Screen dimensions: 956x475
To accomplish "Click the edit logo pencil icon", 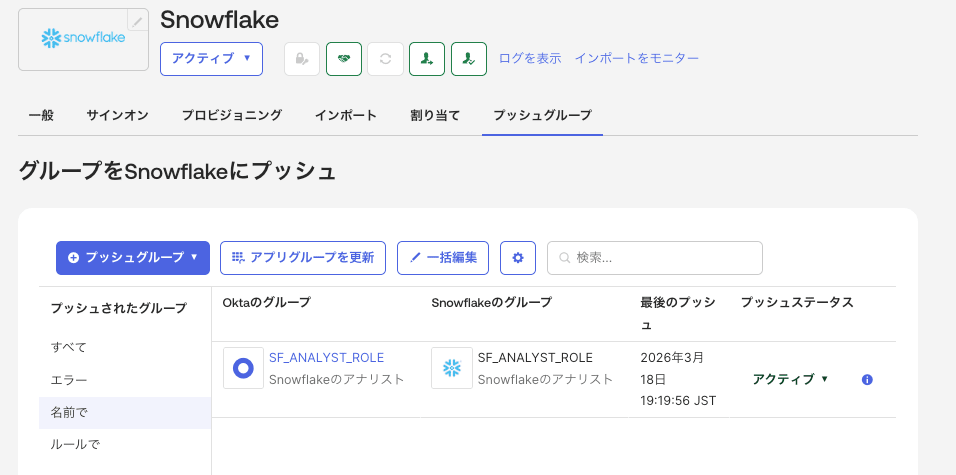I will (x=138, y=20).
